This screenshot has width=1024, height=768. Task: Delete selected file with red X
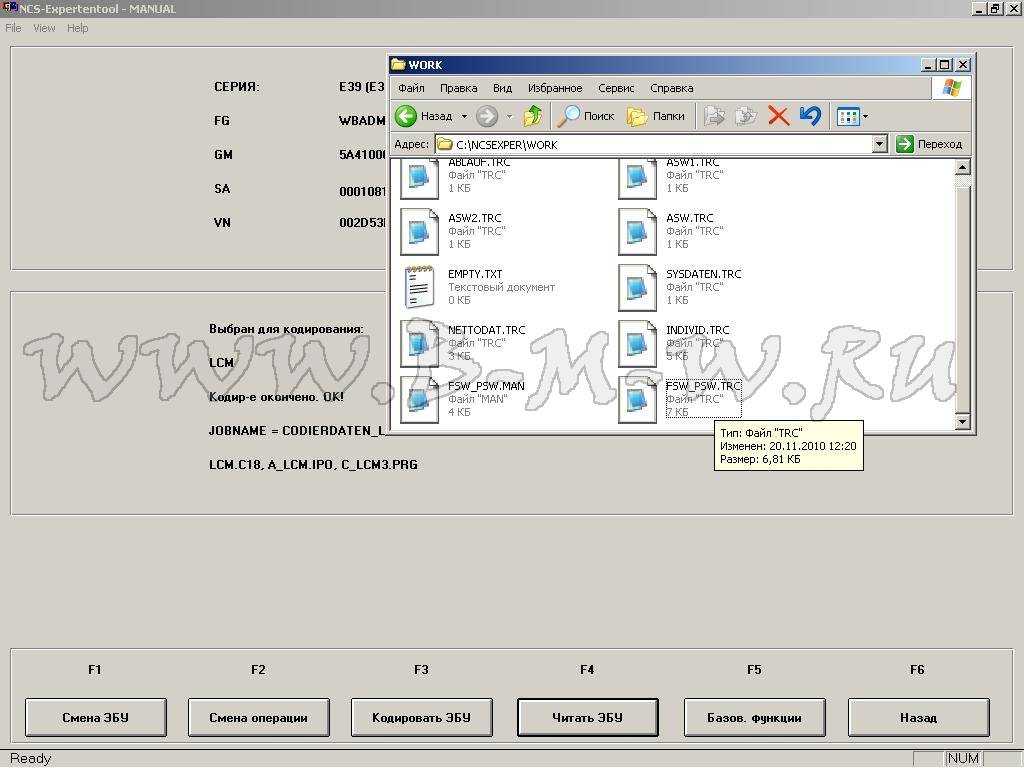pyautogui.click(x=778, y=116)
